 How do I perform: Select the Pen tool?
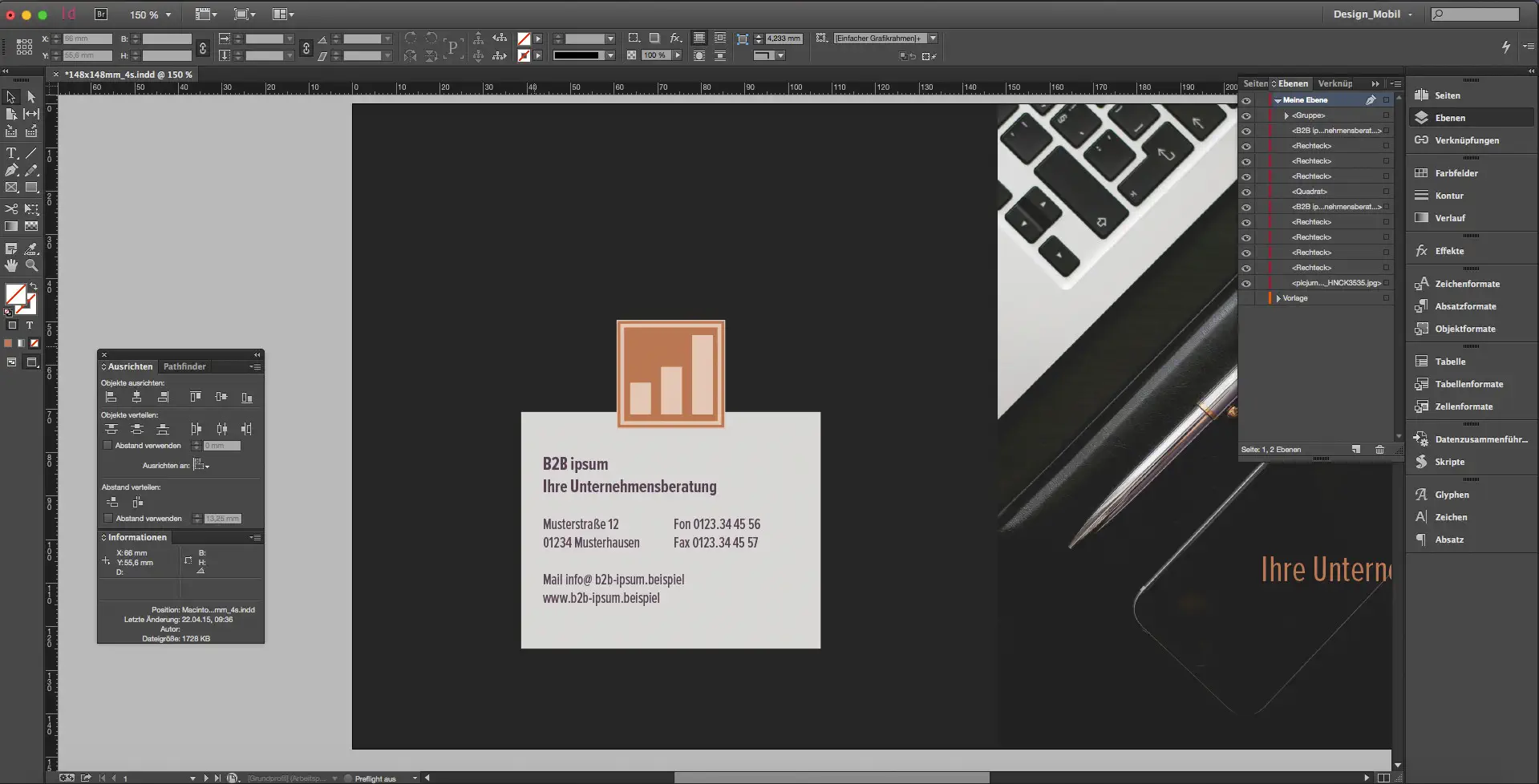[11, 171]
